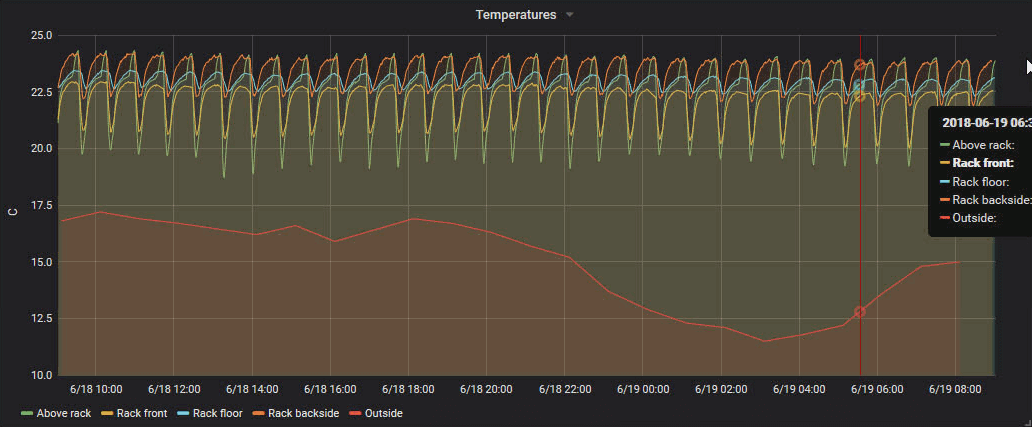The height and width of the screenshot is (427, 1032).
Task: Click Rack backside data point on hover line
Action: coord(860,65)
